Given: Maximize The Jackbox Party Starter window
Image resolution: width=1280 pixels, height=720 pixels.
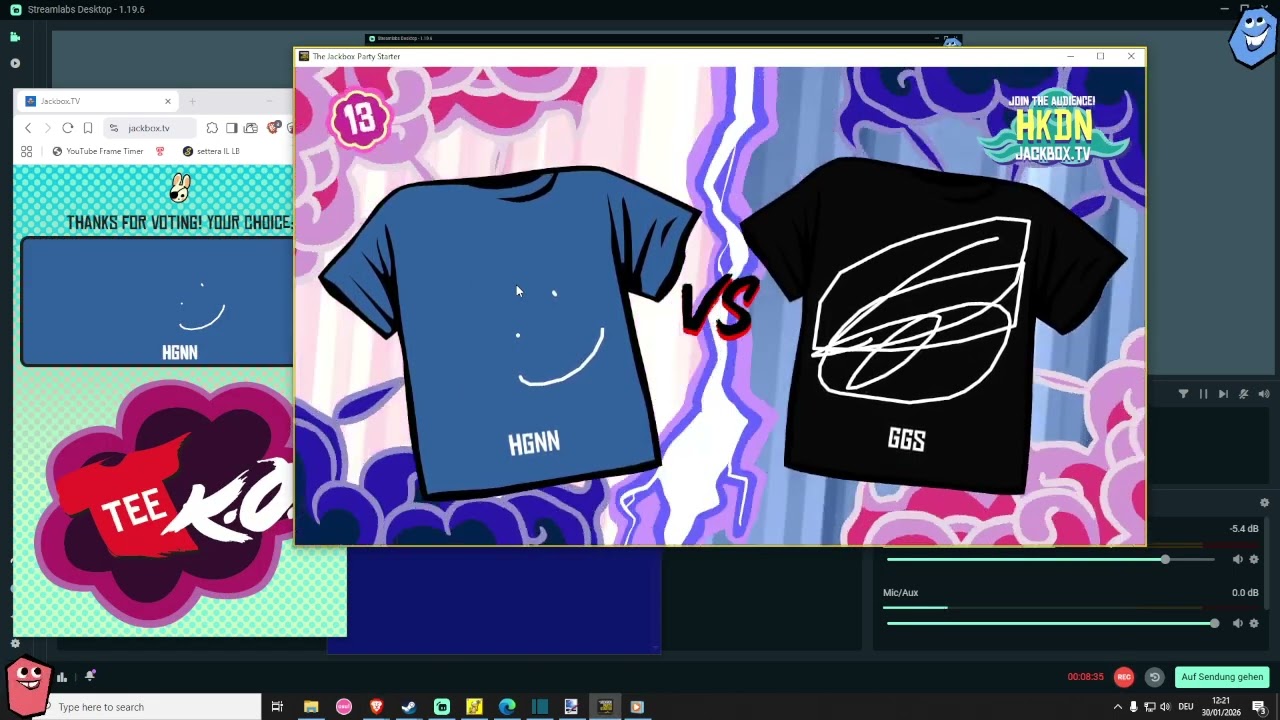Looking at the screenshot, I should (1100, 56).
